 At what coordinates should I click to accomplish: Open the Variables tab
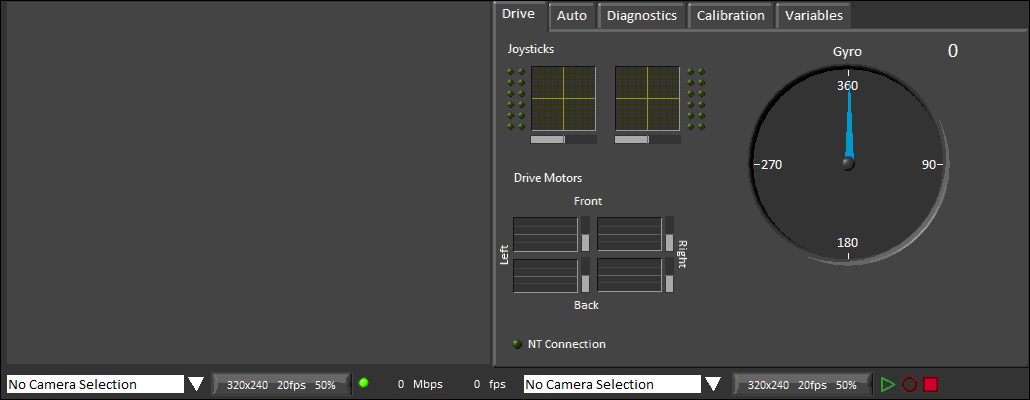tap(814, 16)
